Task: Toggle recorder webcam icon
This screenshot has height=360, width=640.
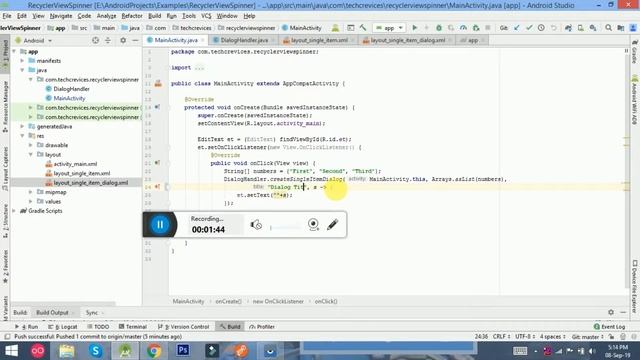Action: click(313, 224)
